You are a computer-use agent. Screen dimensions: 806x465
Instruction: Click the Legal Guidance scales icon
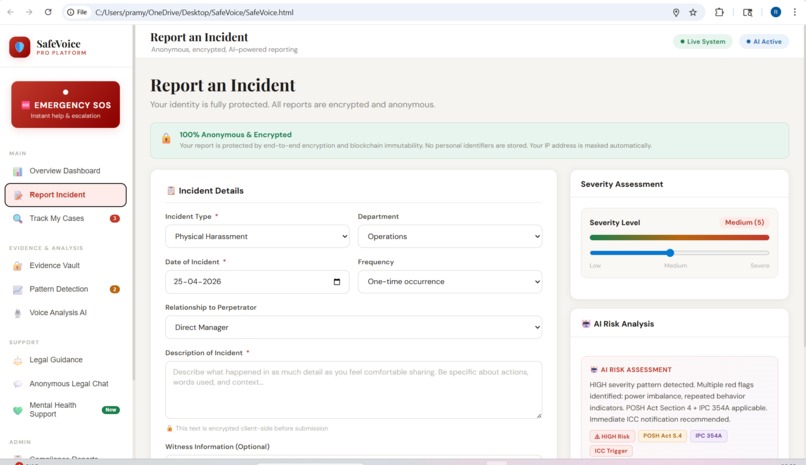click(x=17, y=360)
